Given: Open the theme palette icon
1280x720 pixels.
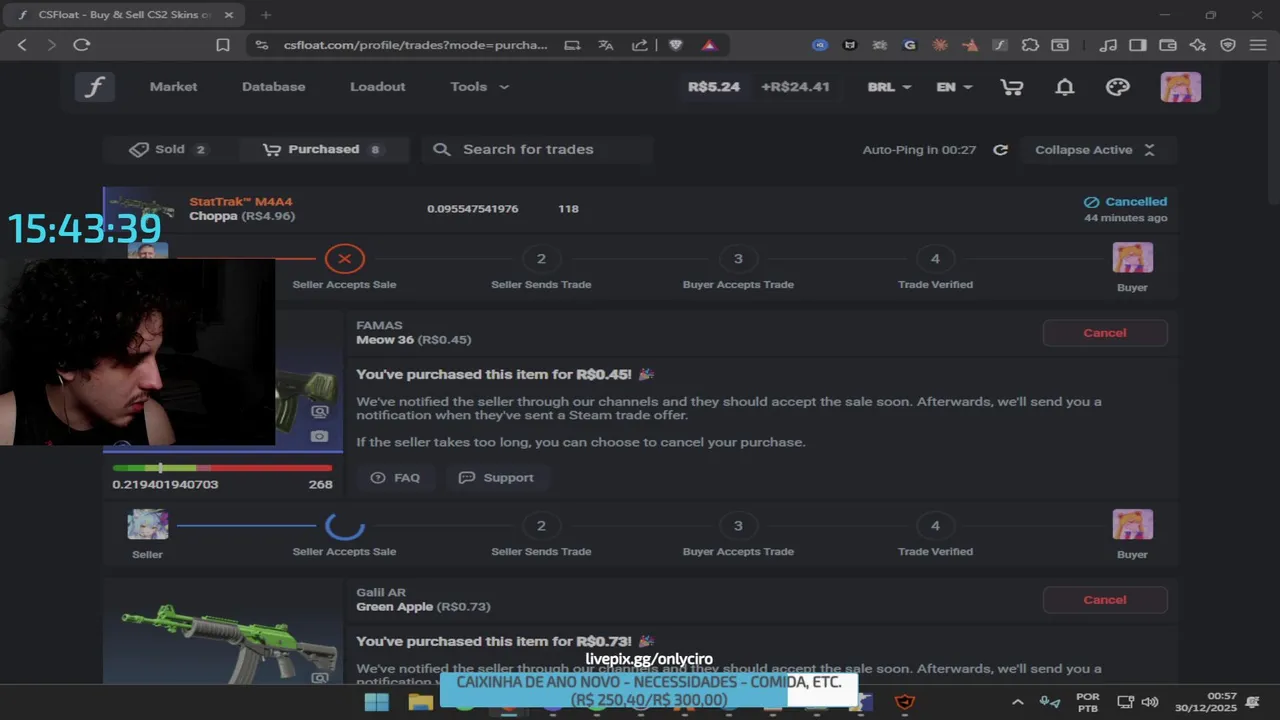Looking at the screenshot, I should [x=1118, y=87].
